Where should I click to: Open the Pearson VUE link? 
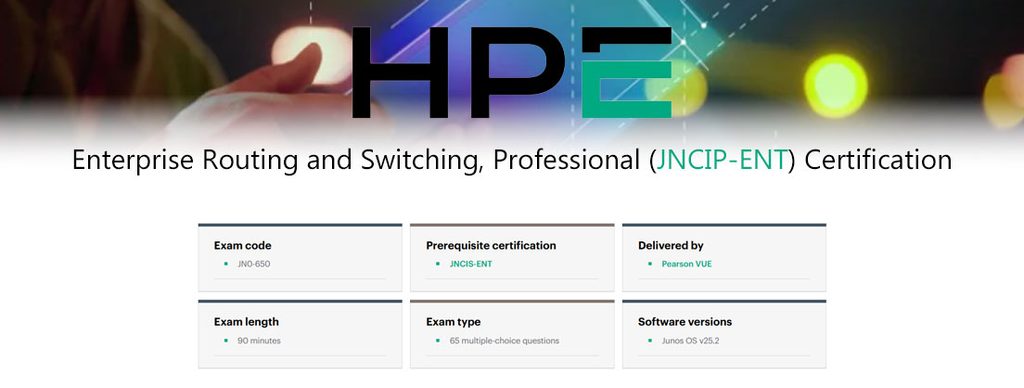point(686,264)
